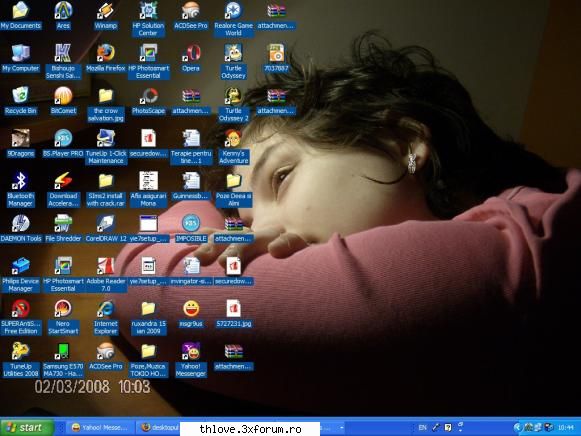
Task: Expand hidden system tray icons arrow
Action: 517,427
